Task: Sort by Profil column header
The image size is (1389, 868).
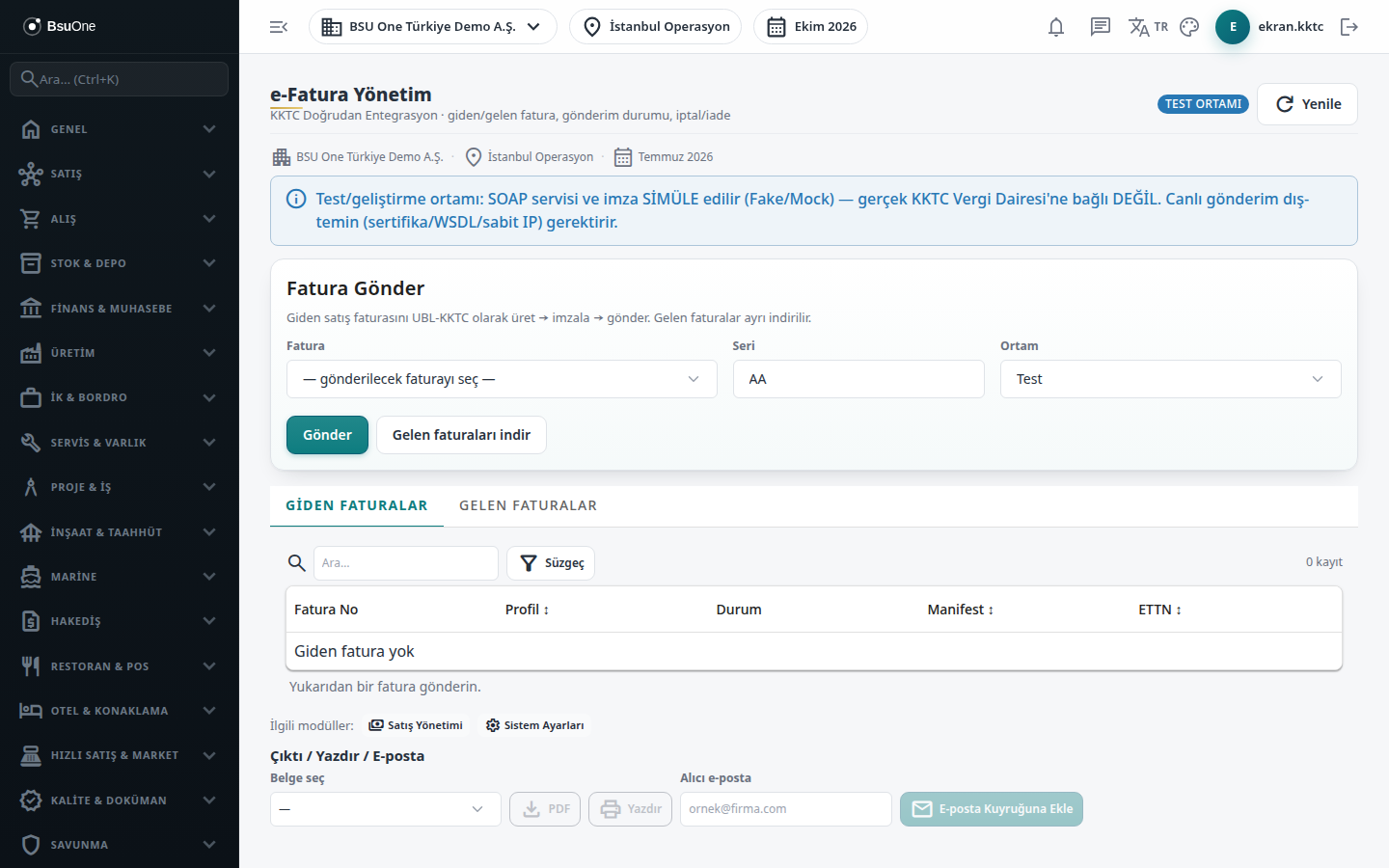Action: [527, 610]
